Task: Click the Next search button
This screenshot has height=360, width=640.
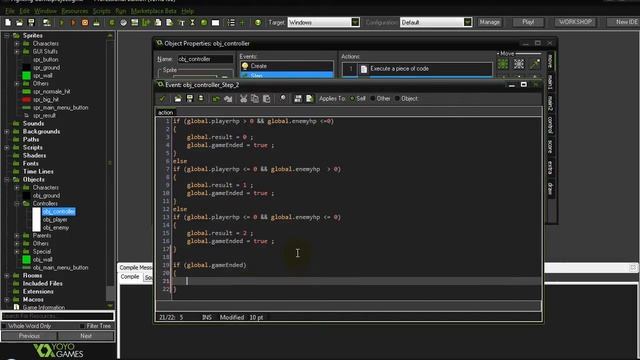Action: click(x=86, y=336)
